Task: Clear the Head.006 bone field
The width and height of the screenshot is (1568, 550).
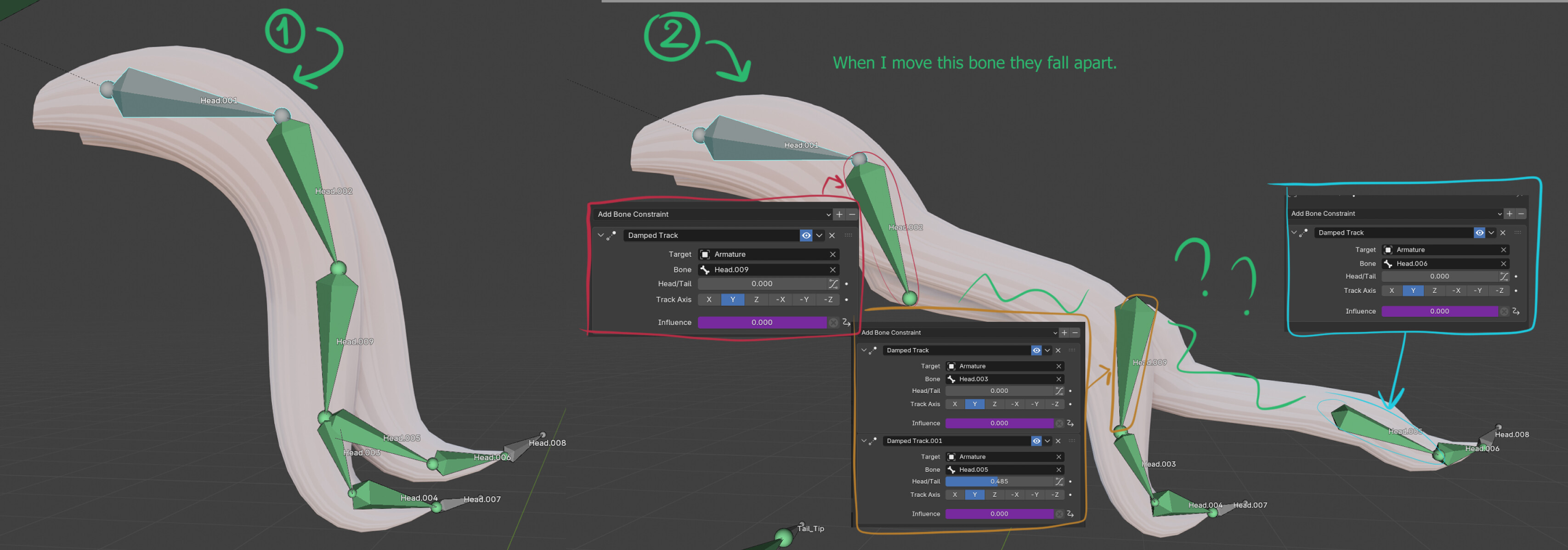Action: tap(1504, 264)
